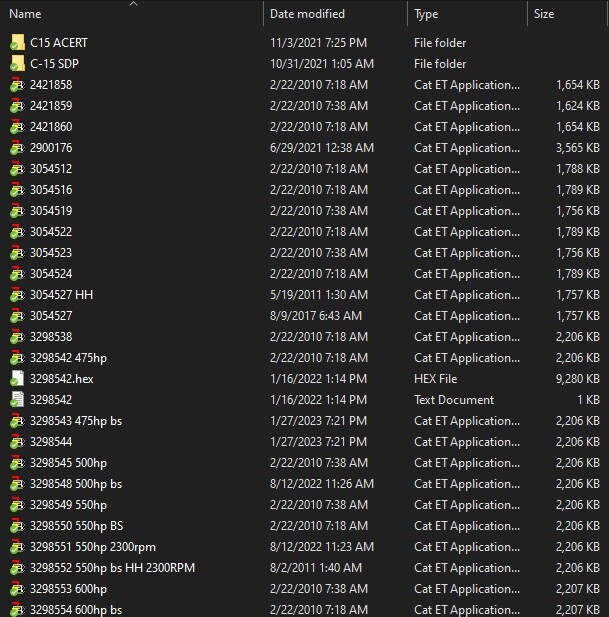
Task: Click the file name 3298551 550hp 2300rpm
Action: [93, 547]
